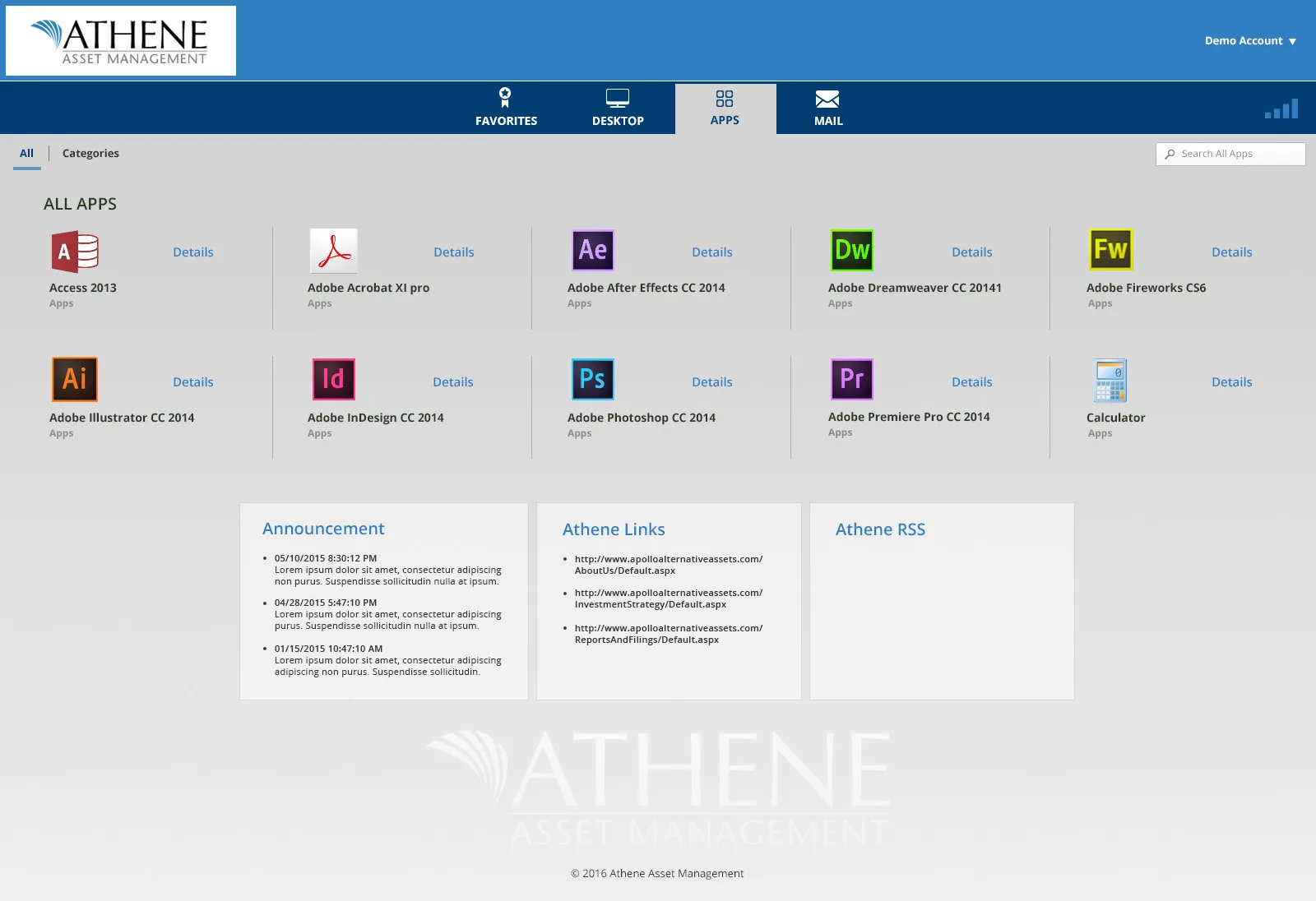This screenshot has height=901, width=1316.
Task: Select the All filter tab
Action: click(27, 153)
